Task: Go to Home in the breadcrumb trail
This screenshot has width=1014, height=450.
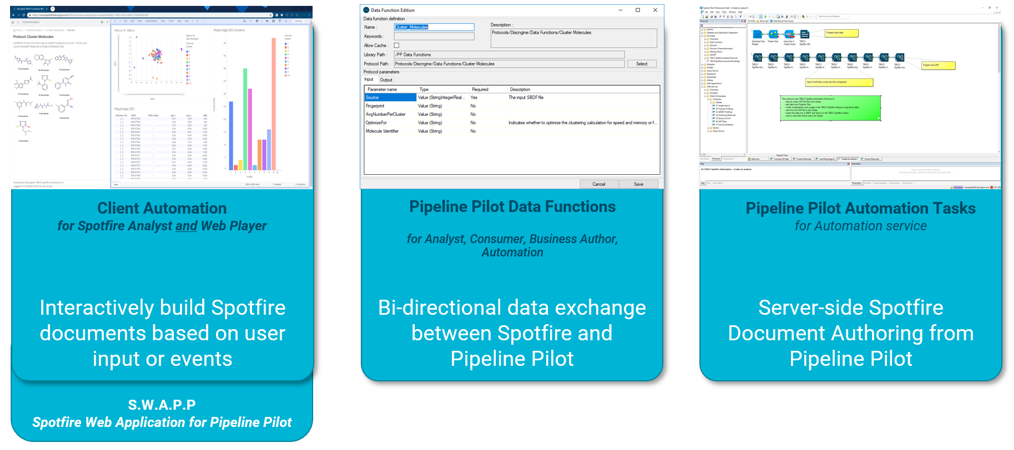Action: click(18, 30)
